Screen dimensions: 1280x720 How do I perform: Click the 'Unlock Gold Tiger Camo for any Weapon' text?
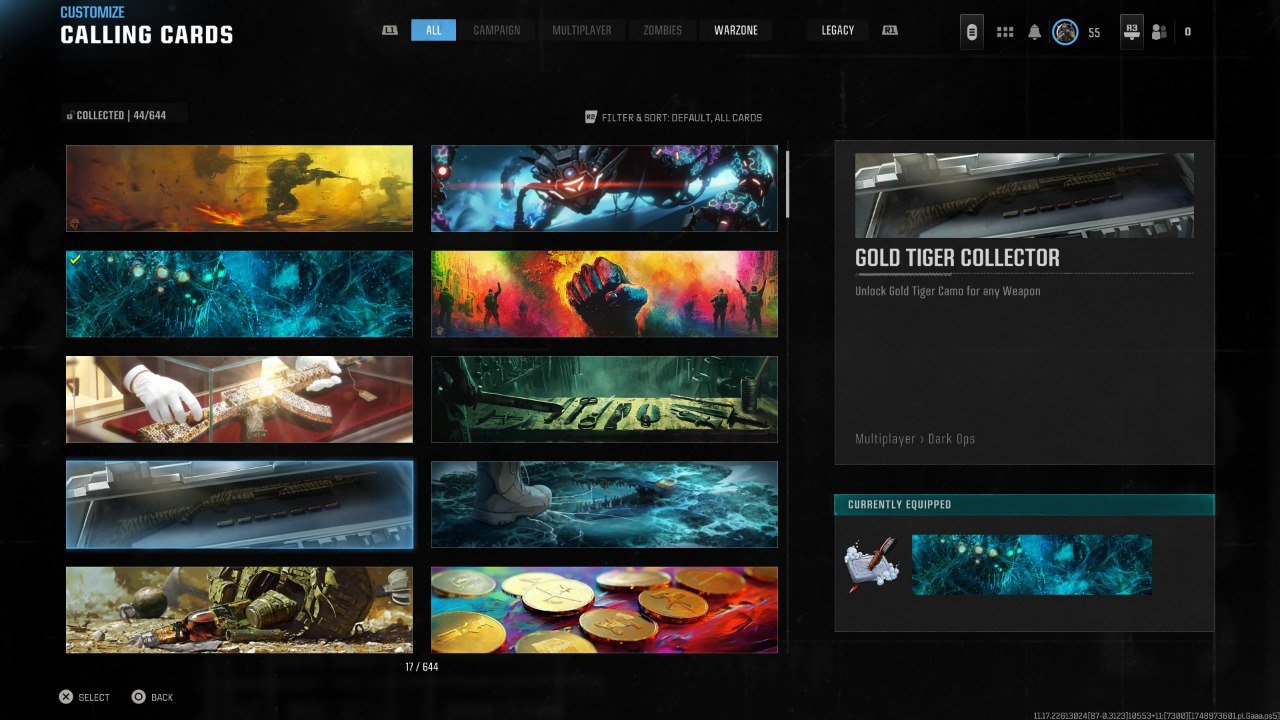point(948,291)
